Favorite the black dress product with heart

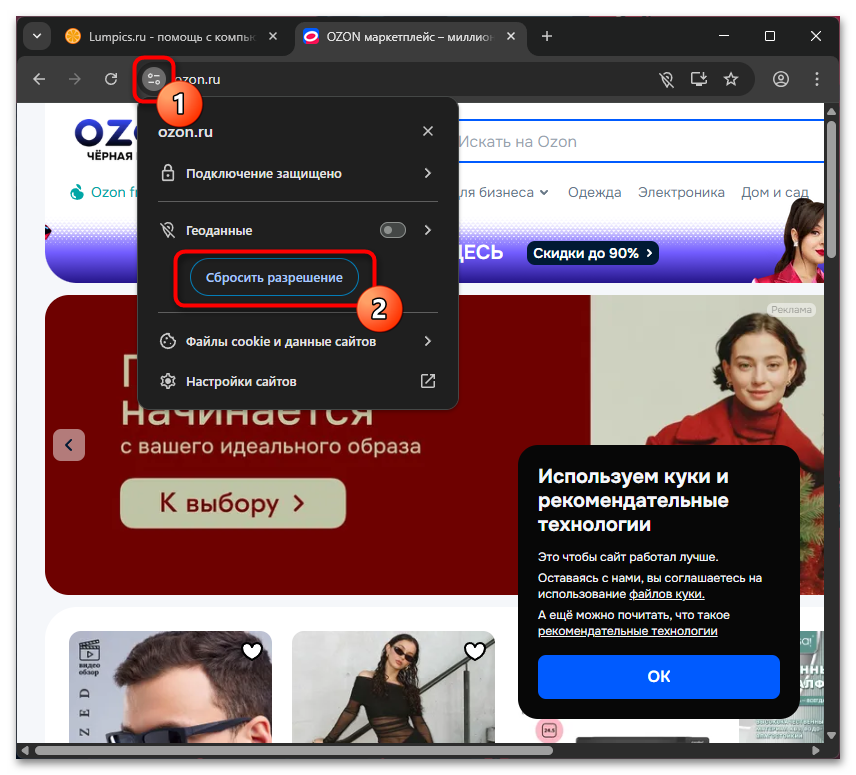(x=474, y=651)
